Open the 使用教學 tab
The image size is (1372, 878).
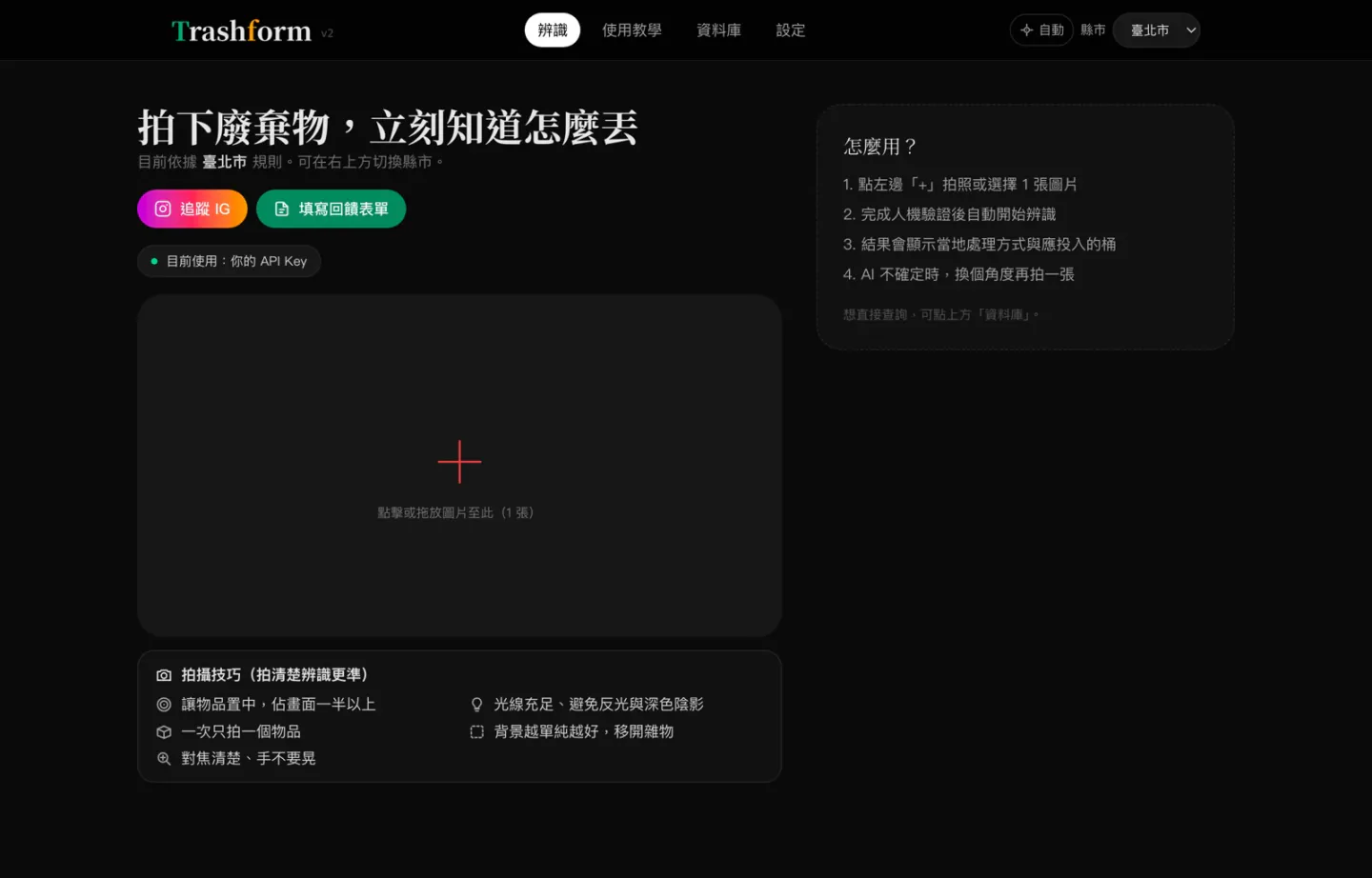click(x=632, y=30)
